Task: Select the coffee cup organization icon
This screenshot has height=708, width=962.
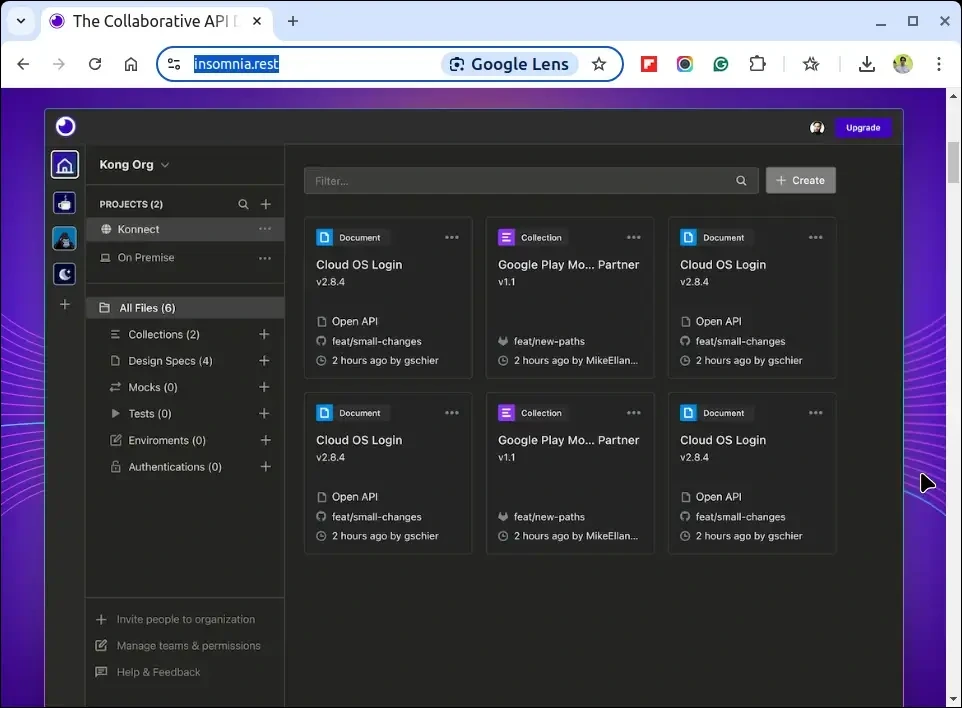Action: (x=64, y=203)
